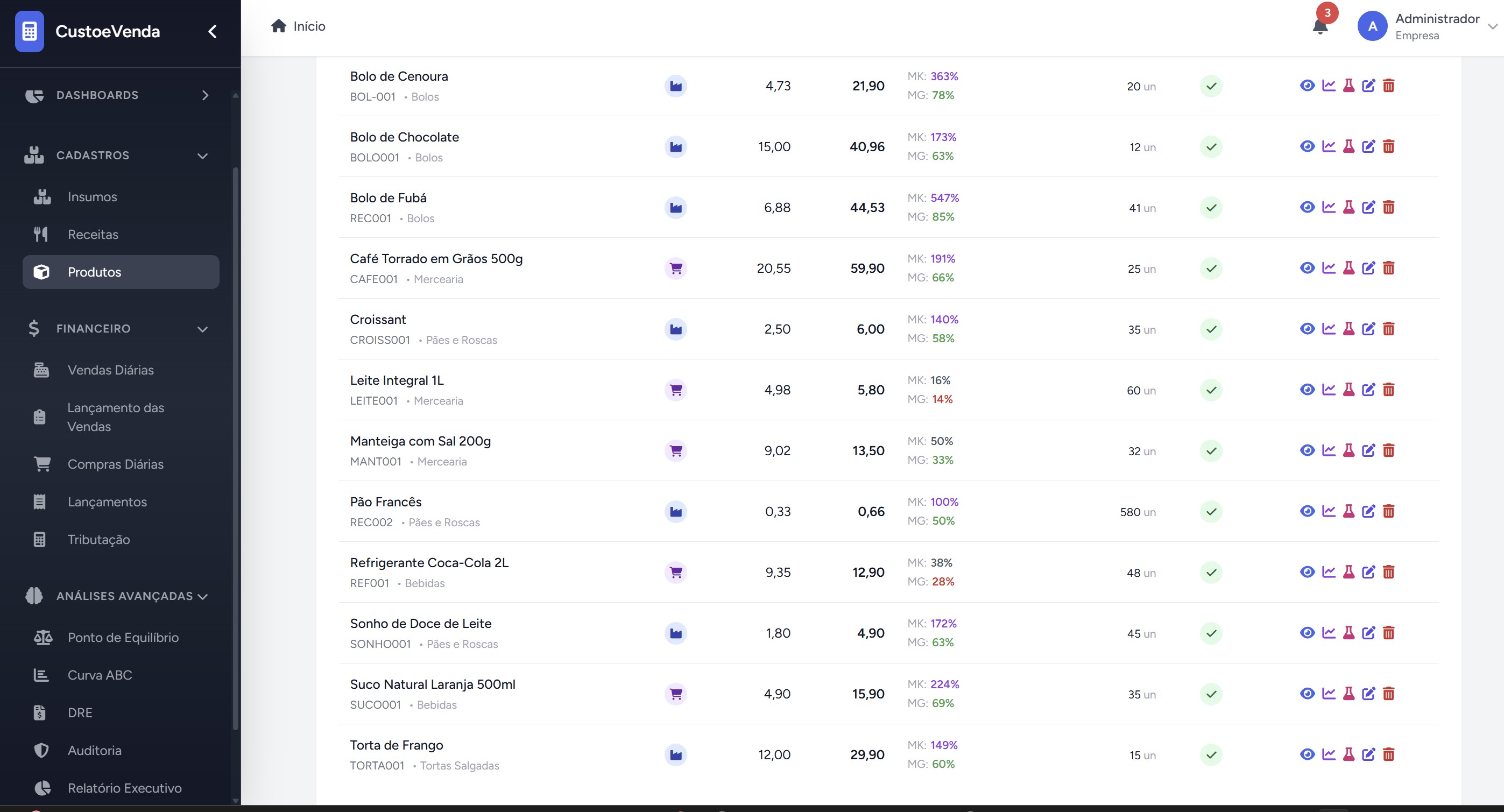Collapse sidebar with left arrow button
Image resolution: width=1504 pixels, height=812 pixels.
pyautogui.click(x=213, y=32)
